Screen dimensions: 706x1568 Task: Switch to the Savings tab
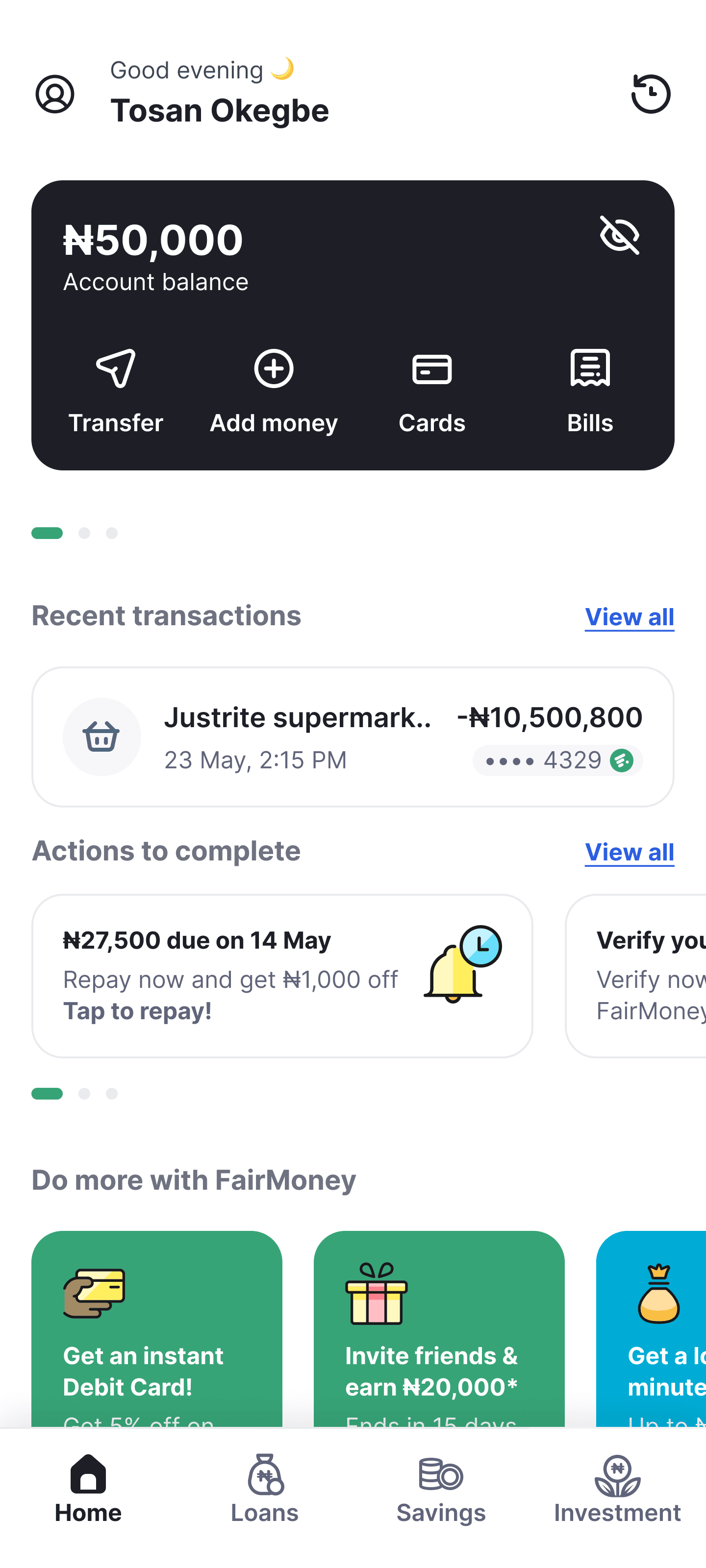tap(441, 1488)
